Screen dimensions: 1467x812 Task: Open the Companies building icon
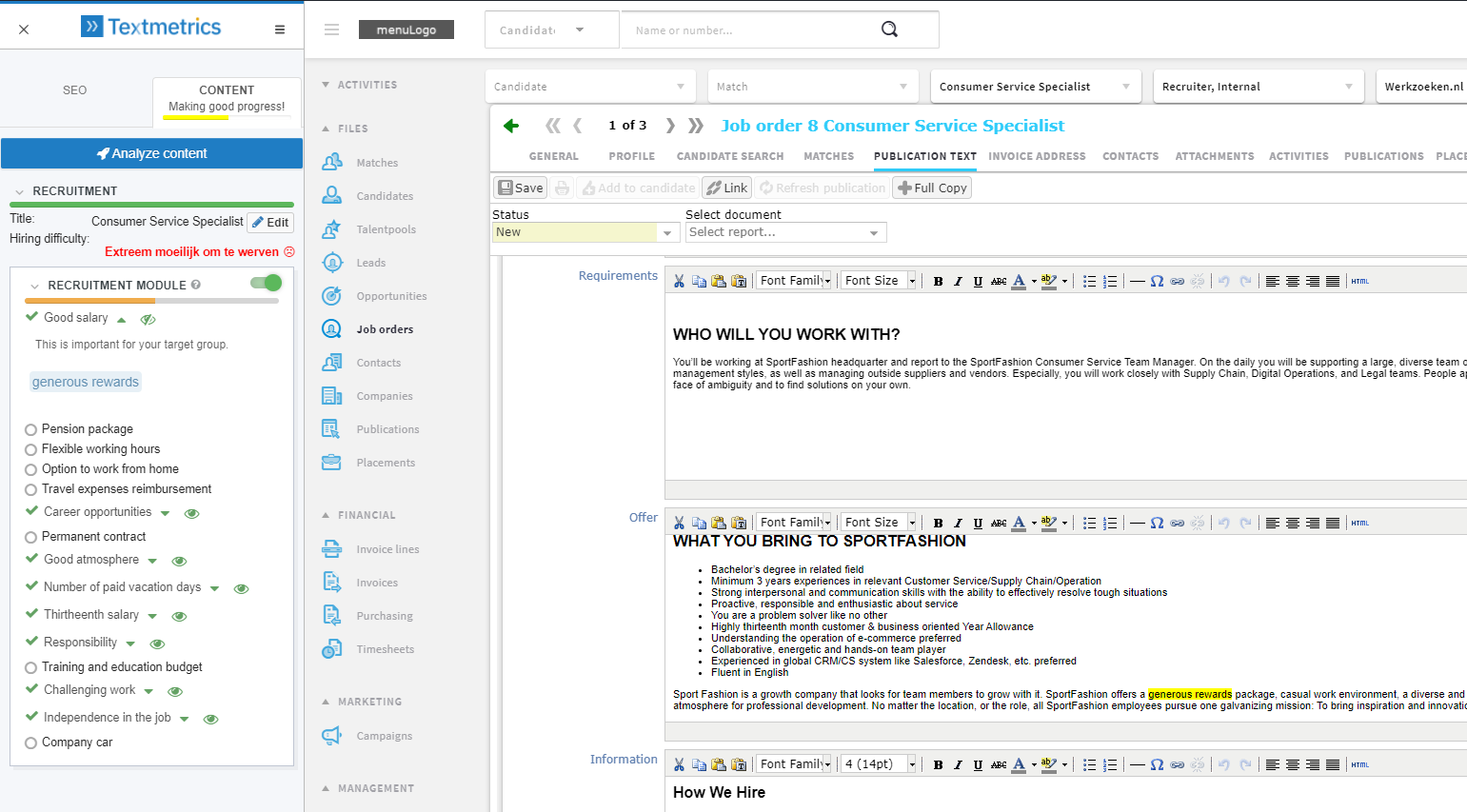coord(331,396)
